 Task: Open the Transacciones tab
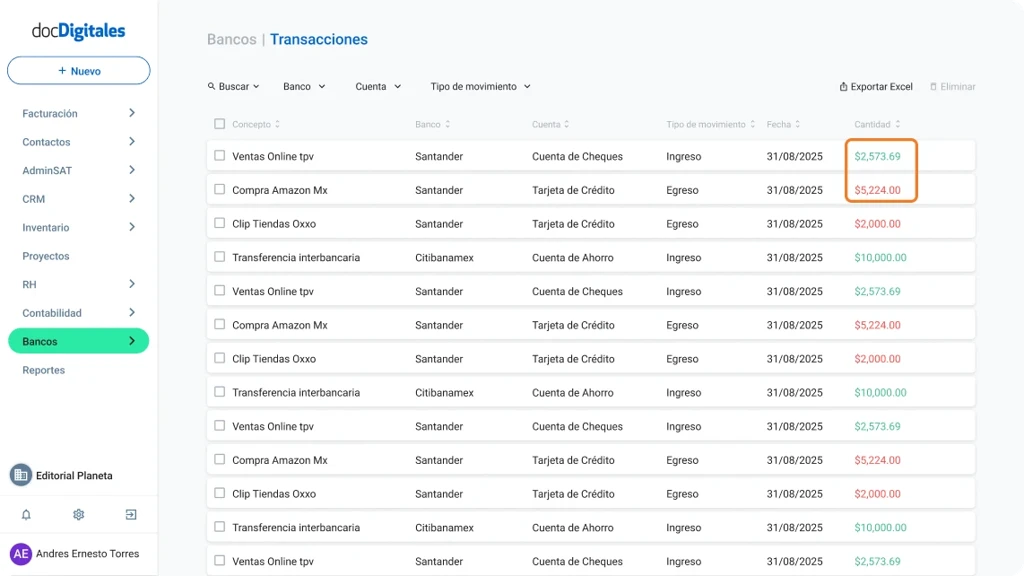pyautogui.click(x=318, y=39)
